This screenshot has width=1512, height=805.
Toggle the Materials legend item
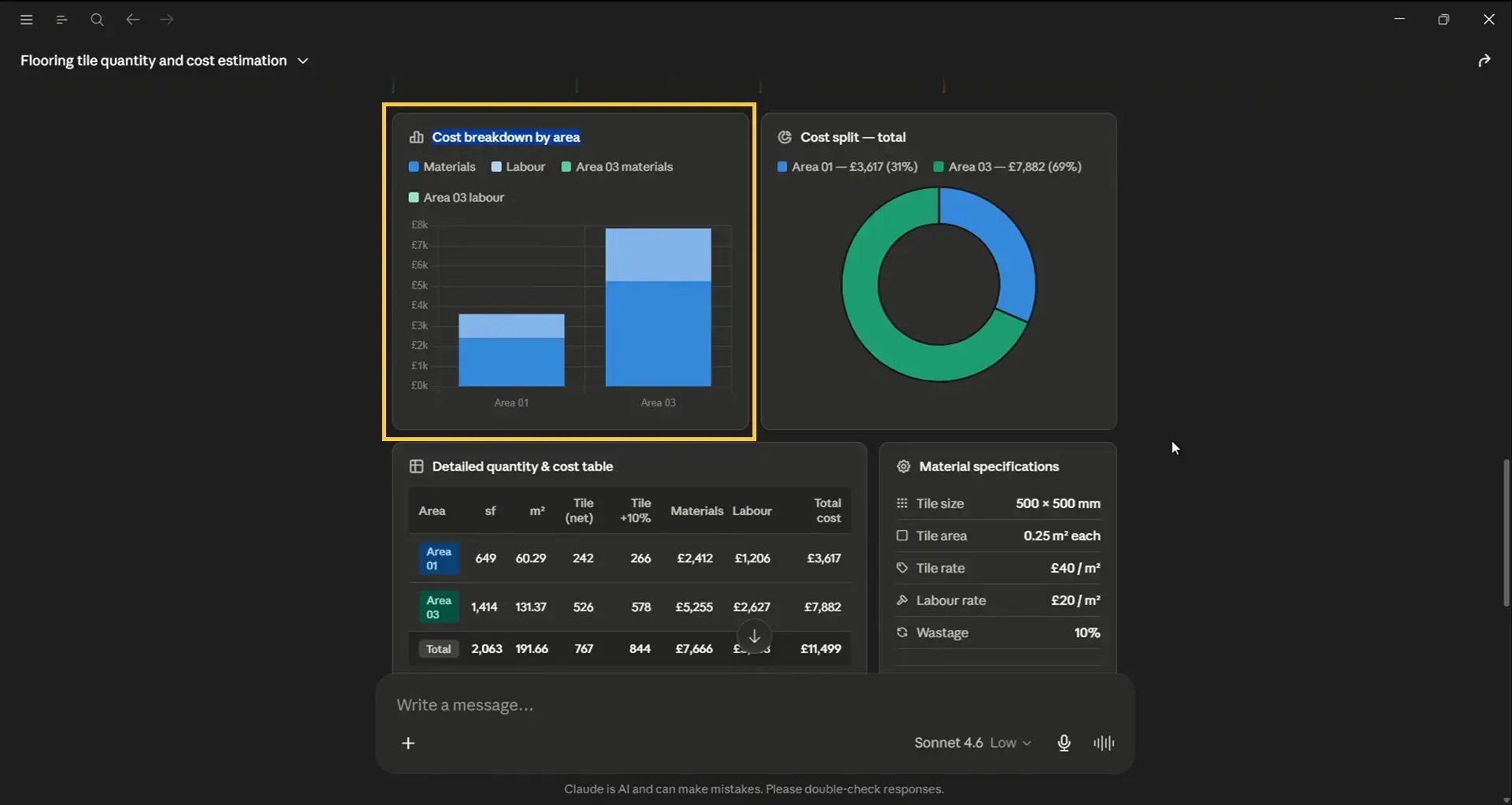(x=442, y=167)
